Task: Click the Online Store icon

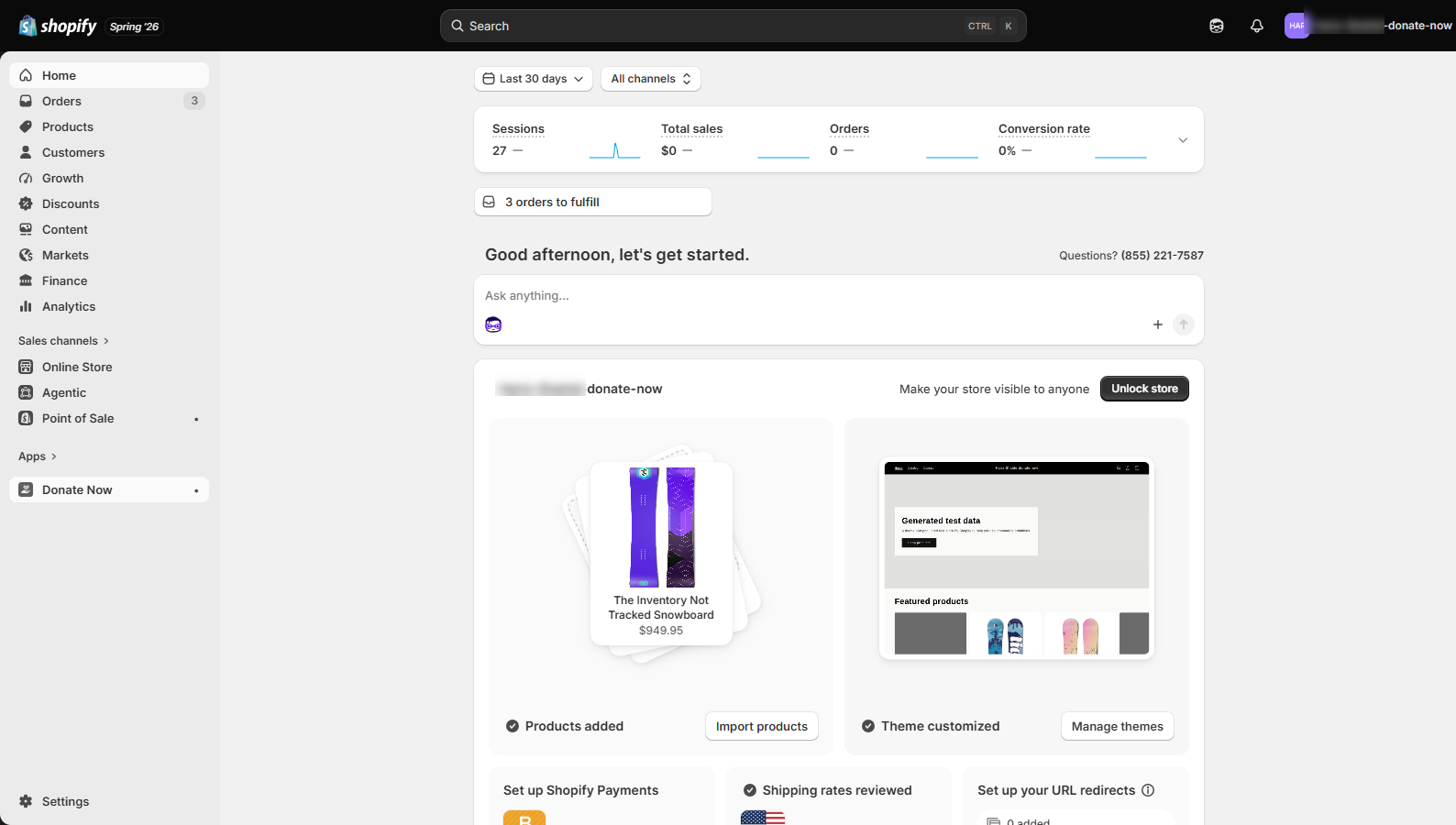Action: [26, 367]
